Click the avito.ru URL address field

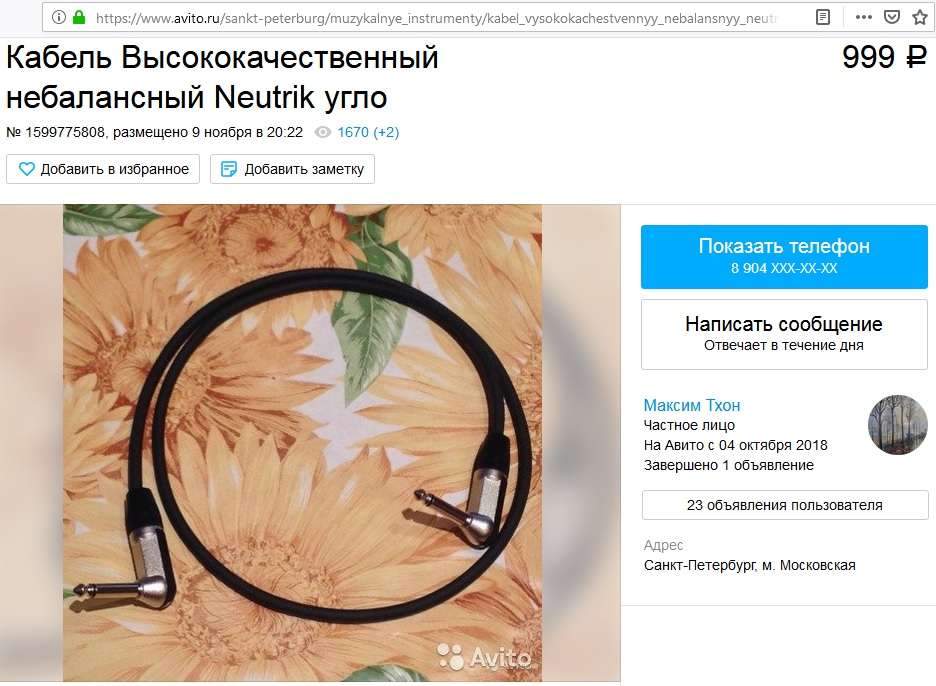pos(436,18)
